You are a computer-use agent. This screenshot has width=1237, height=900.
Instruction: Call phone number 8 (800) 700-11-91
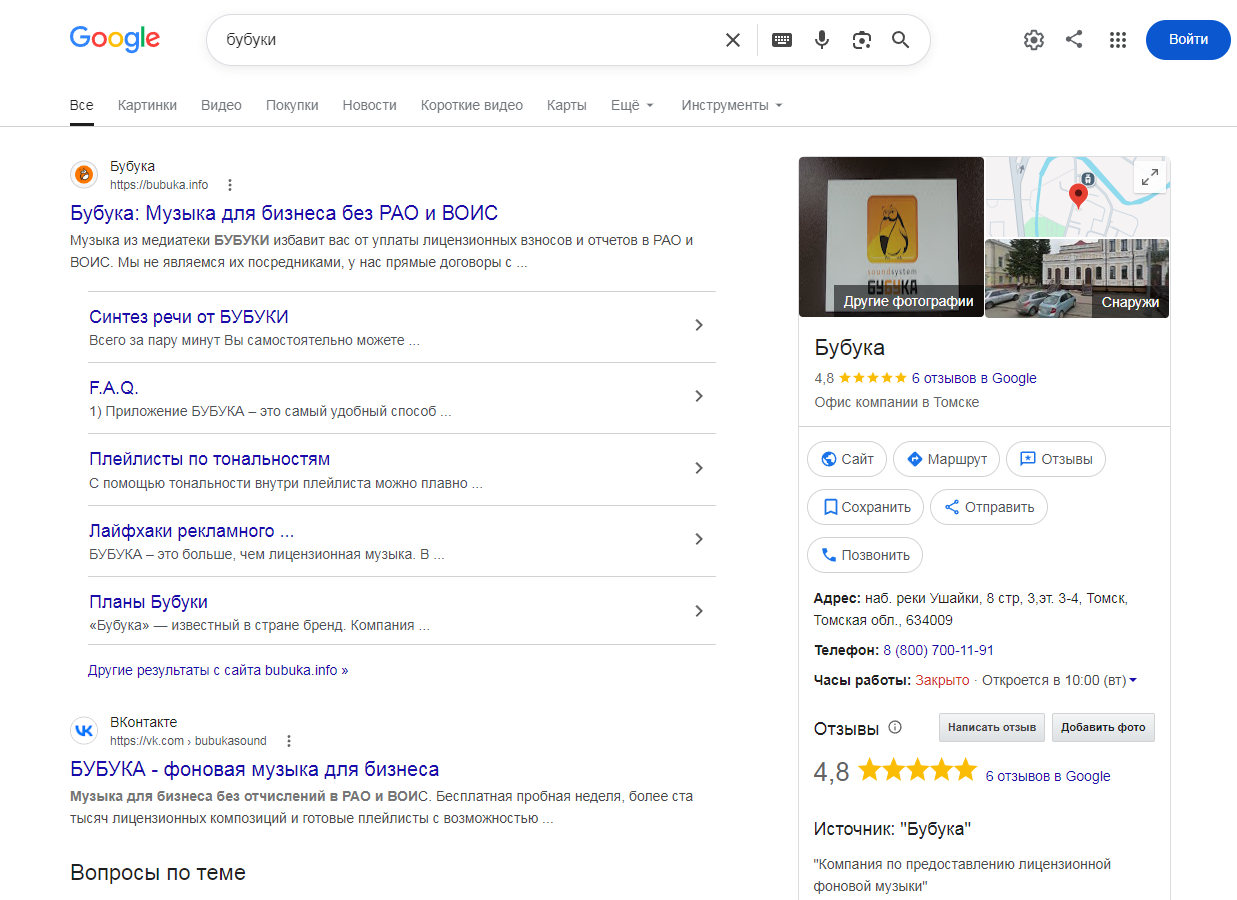point(938,650)
